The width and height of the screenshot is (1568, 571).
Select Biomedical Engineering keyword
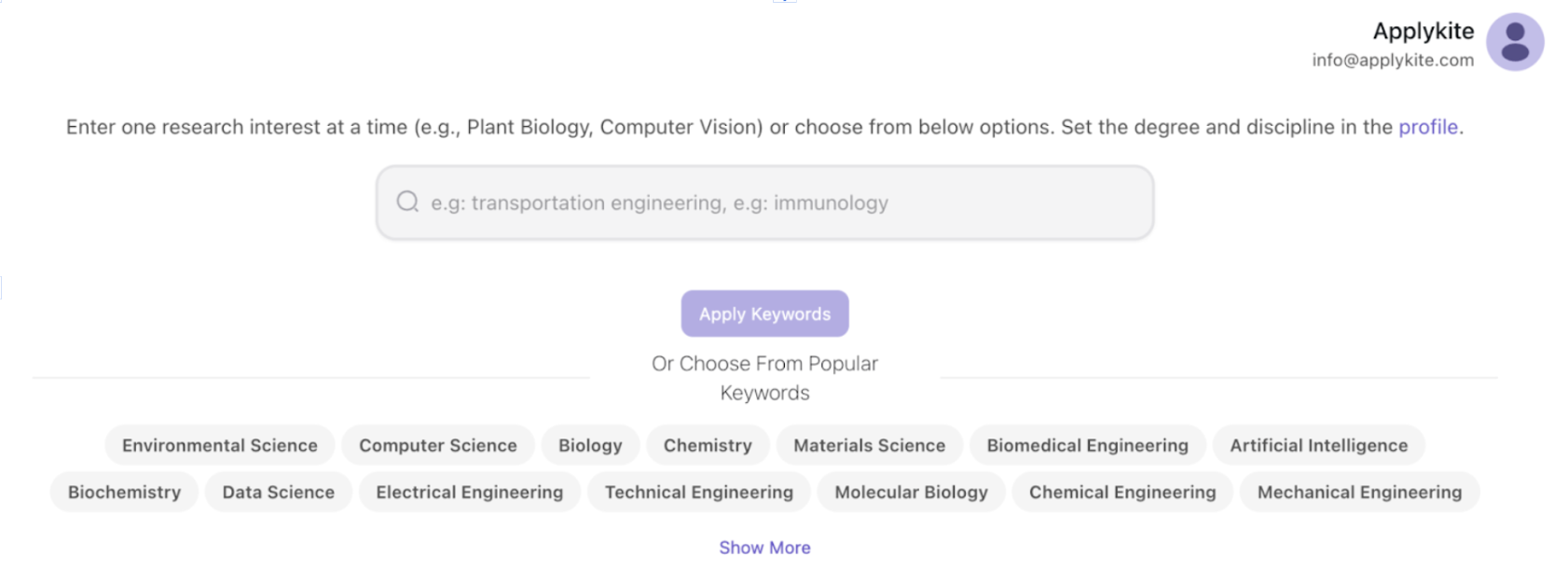coord(1088,445)
